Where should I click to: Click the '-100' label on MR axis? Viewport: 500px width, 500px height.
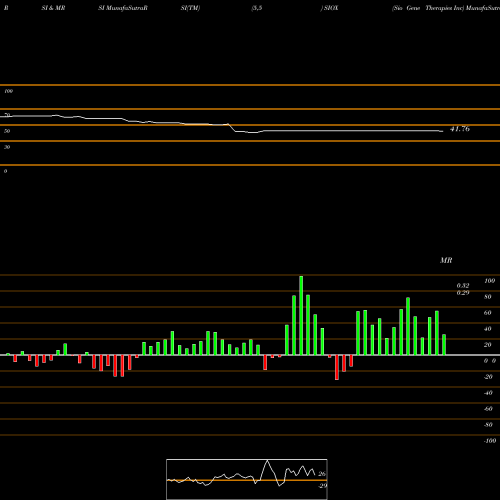coord(490,441)
